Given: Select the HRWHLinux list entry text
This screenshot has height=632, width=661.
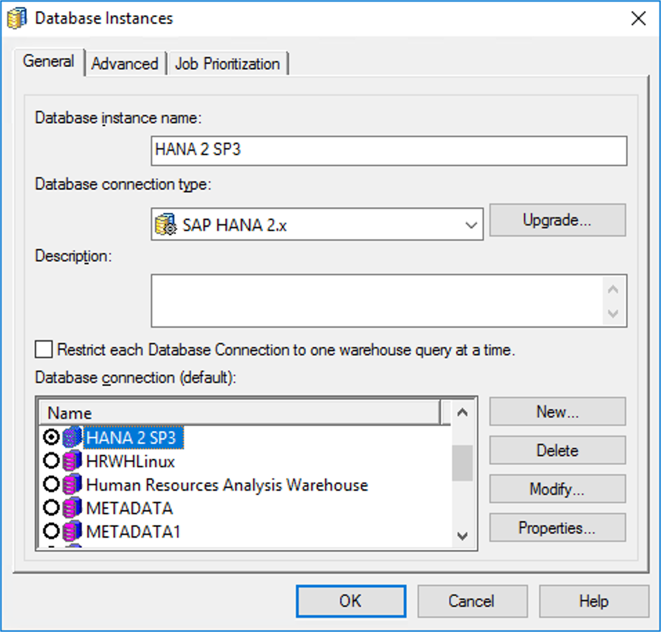Looking at the screenshot, I should click(x=130, y=461).
